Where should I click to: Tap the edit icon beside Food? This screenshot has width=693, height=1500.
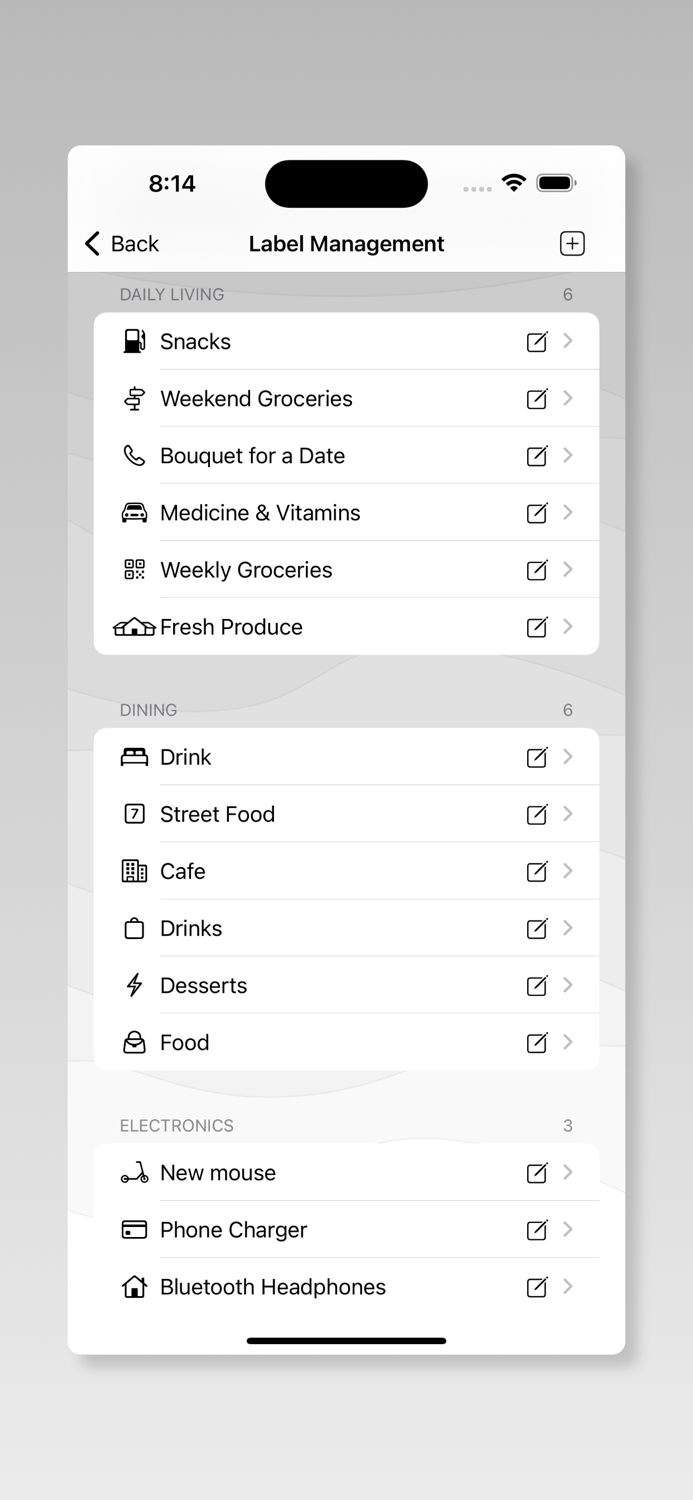point(537,1042)
